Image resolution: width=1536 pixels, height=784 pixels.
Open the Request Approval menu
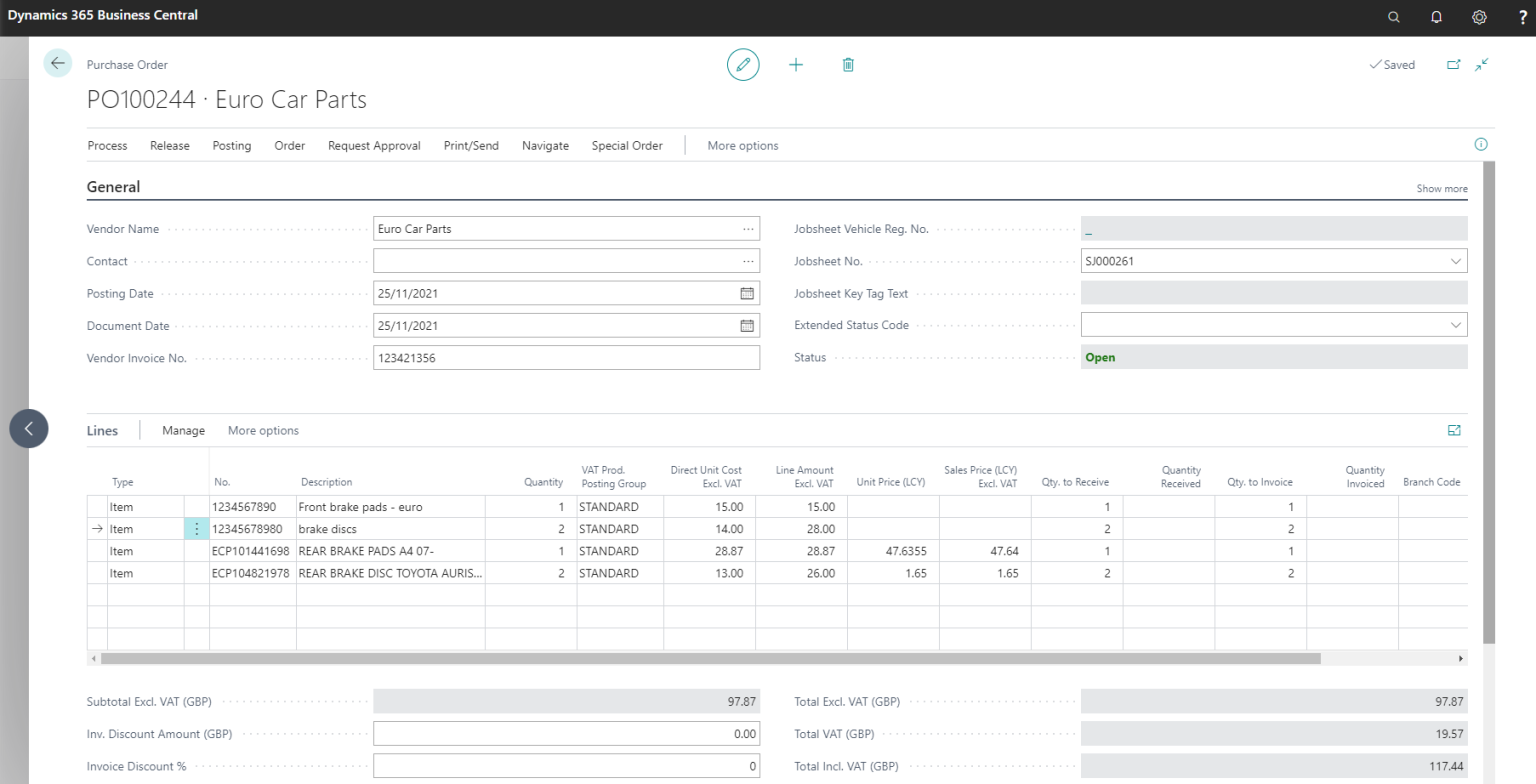tap(374, 145)
